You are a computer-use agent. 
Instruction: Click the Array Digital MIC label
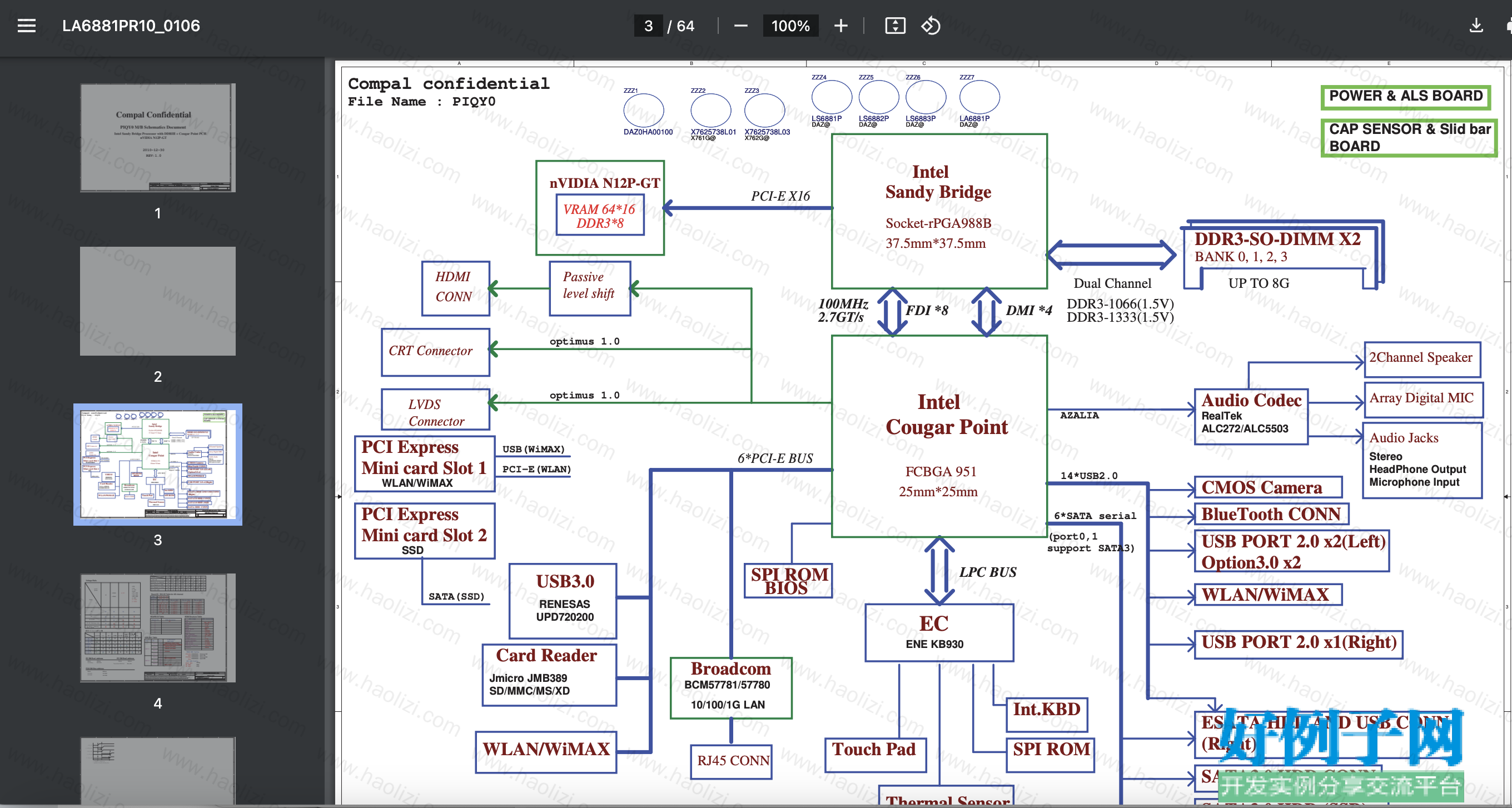tap(1421, 398)
